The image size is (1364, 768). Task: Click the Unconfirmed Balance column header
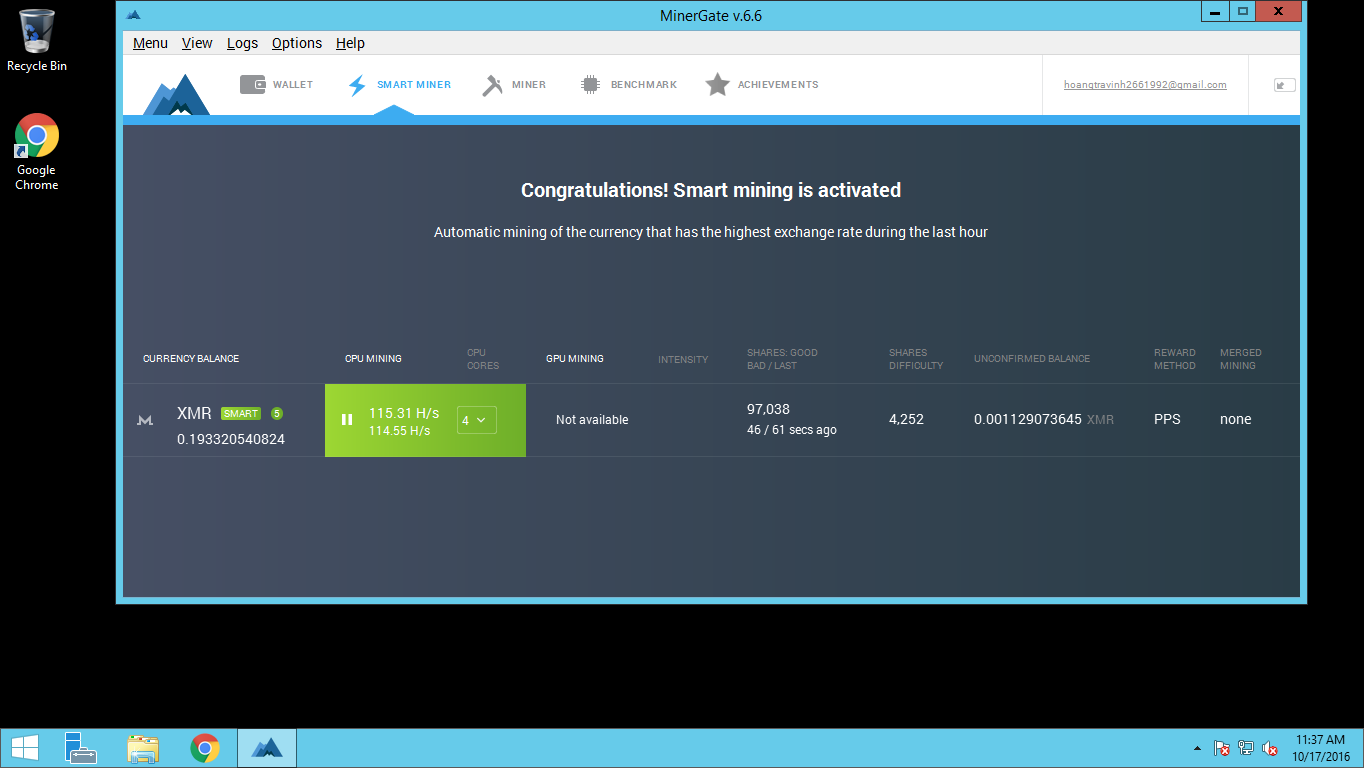click(x=1032, y=359)
